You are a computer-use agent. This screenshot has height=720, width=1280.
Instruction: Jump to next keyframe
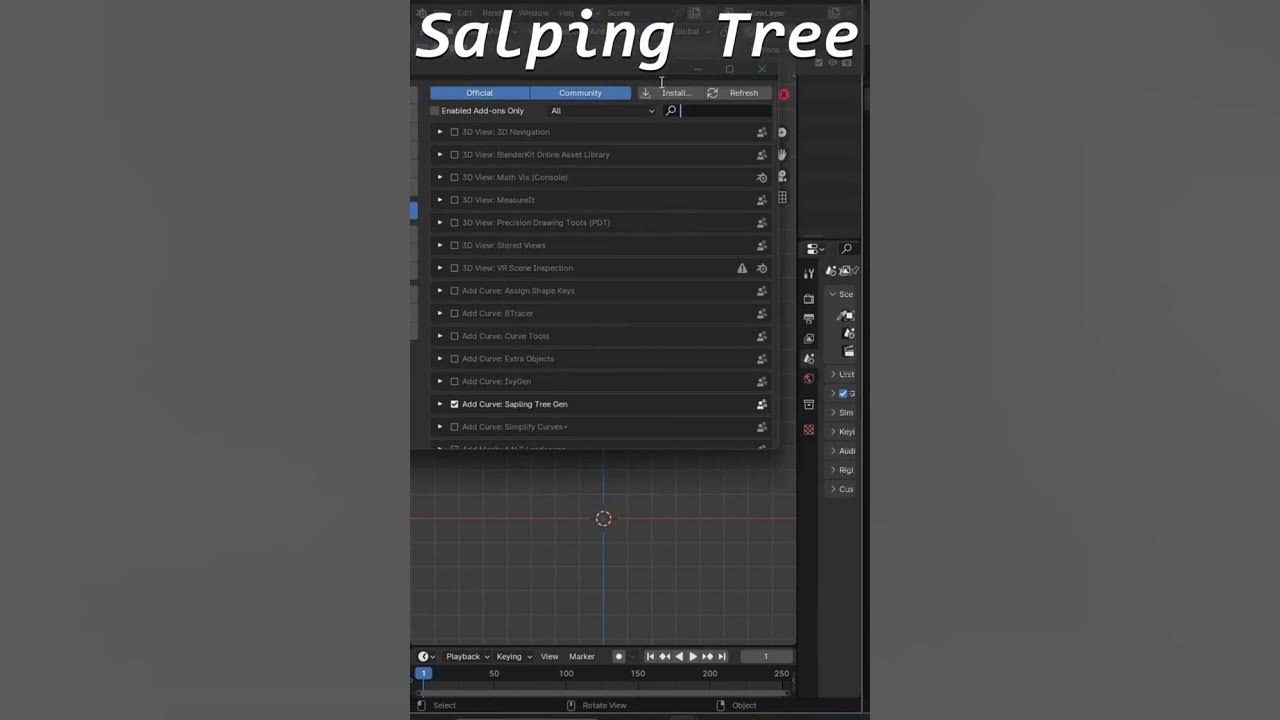point(708,657)
